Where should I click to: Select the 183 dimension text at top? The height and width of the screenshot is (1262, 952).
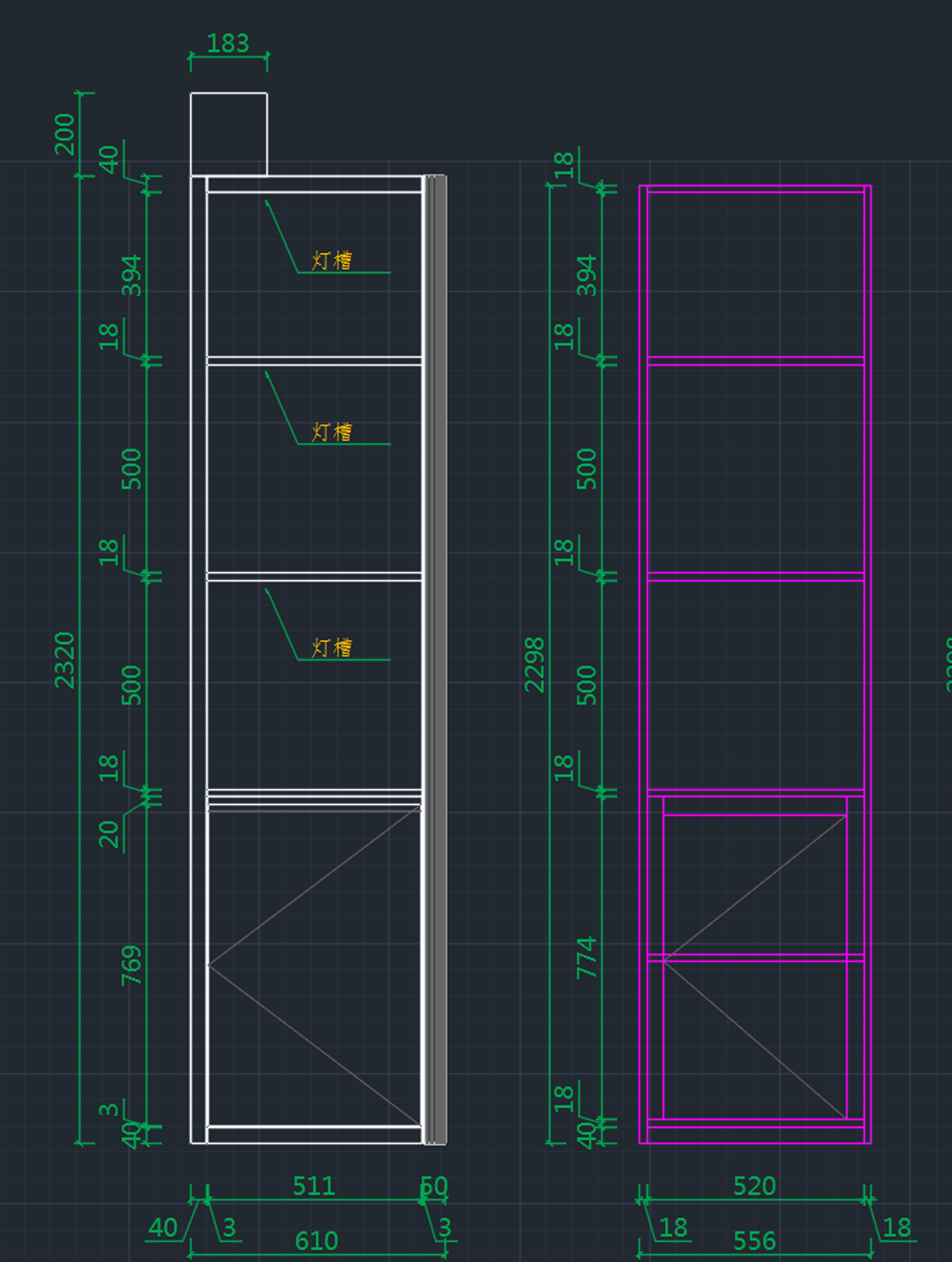(228, 44)
